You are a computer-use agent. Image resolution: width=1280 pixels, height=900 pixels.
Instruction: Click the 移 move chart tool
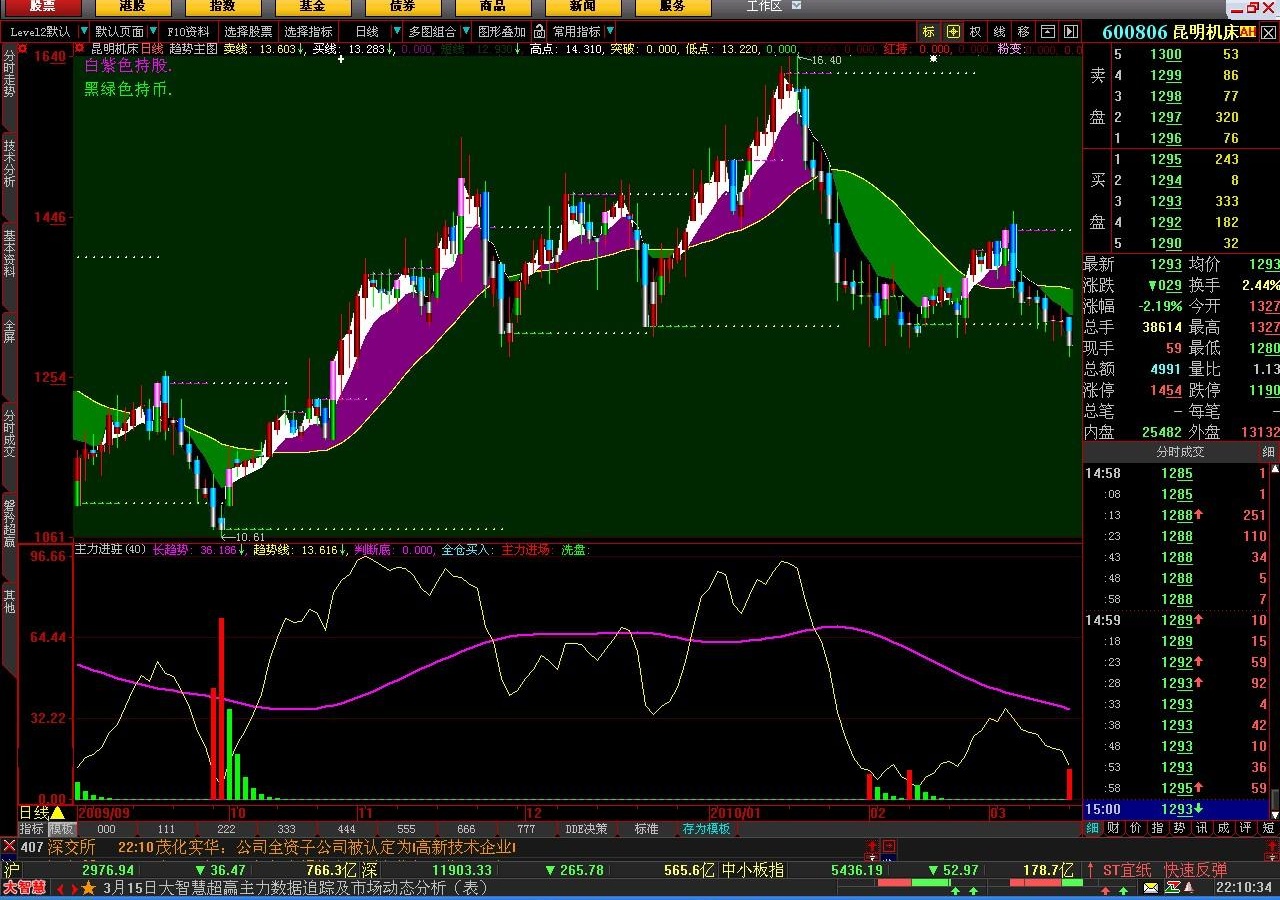click(x=1024, y=32)
